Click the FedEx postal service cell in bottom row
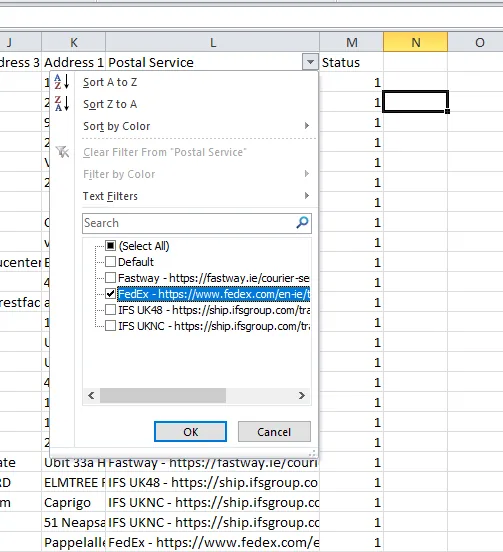 pos(213,542)
